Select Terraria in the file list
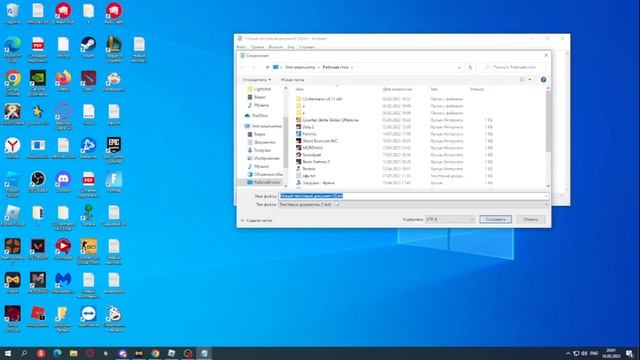Image resolution: width=640 pixels, height=360 pixels. pyautogui.click(x=309, y=169)
